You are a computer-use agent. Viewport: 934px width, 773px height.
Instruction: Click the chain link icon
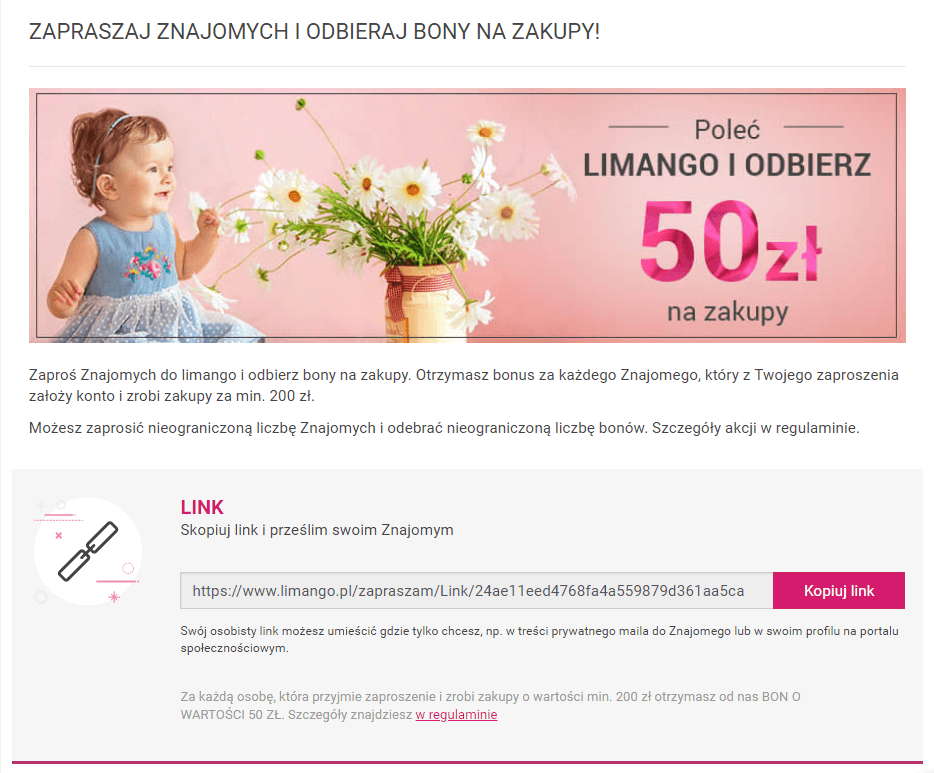point(88,551)
